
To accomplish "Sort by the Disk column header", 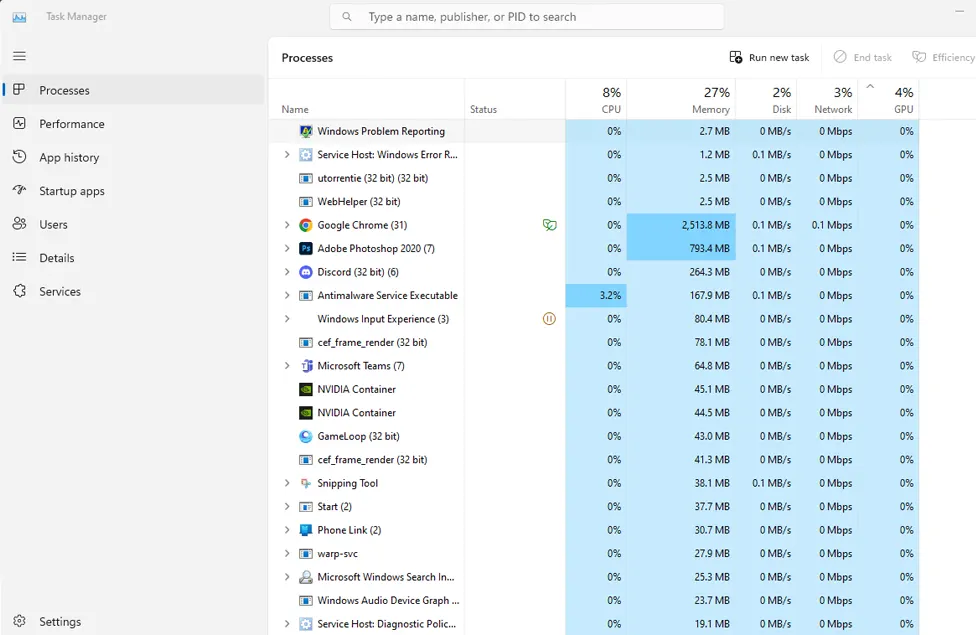I will coord(766,100).
